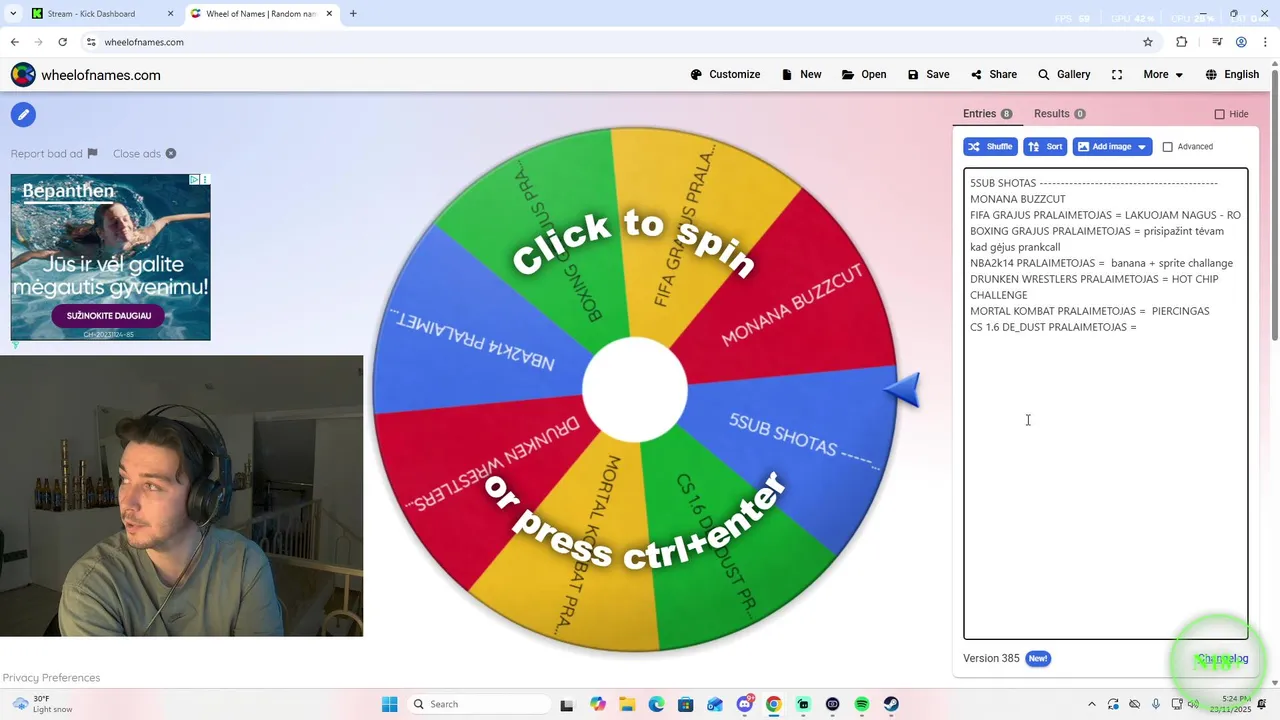Enable the Advanced checkbox
The image size is (1280, 720).
click(x=1167, y=147)
